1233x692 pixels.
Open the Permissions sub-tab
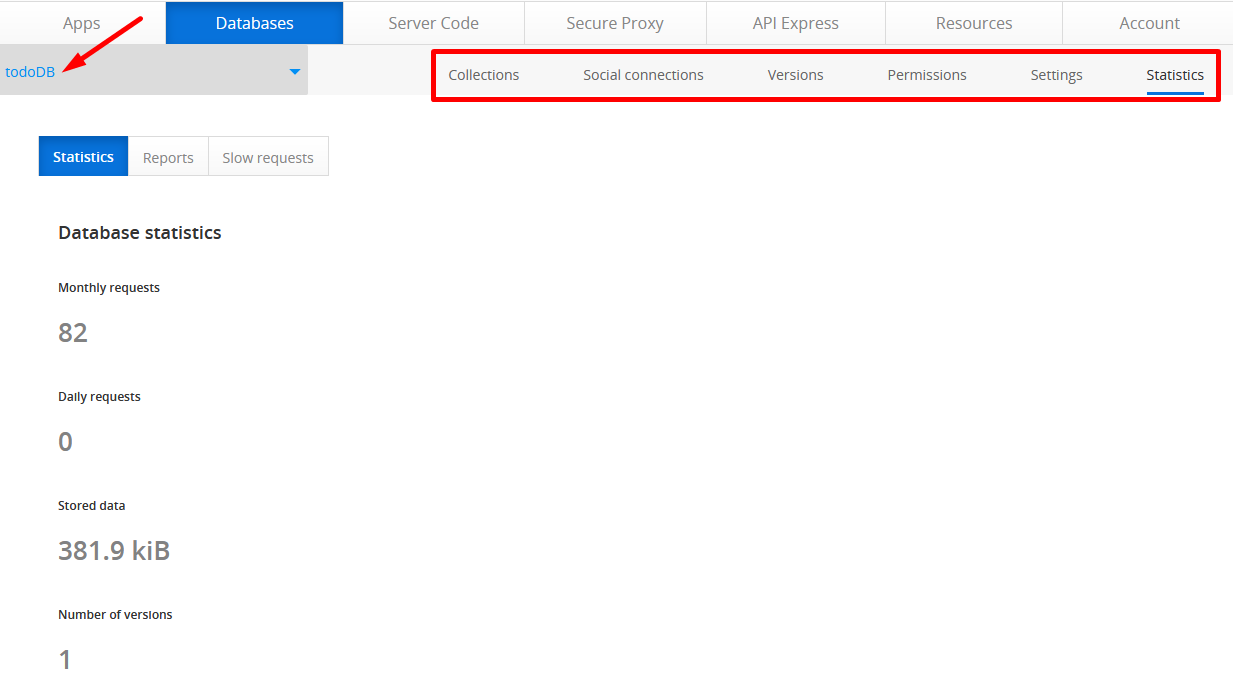pyautogui.click(x=927, y=75)
